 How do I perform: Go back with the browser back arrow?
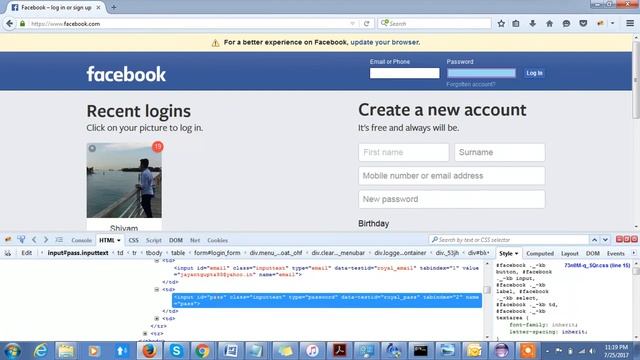click(x=9, y=24)
